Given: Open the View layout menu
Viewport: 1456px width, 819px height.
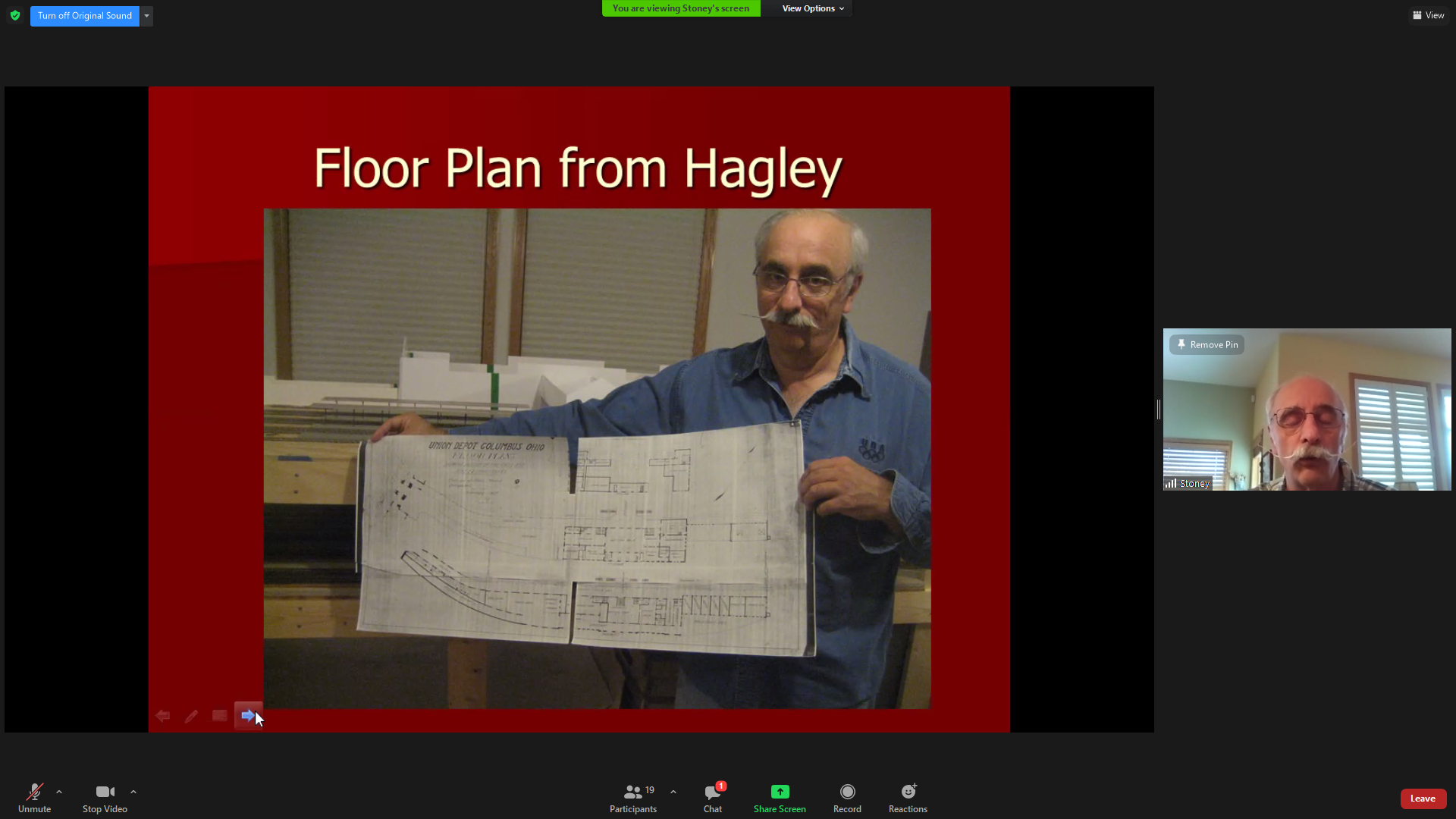Looking at the screenshot, I should click(x=1429, y=15).
